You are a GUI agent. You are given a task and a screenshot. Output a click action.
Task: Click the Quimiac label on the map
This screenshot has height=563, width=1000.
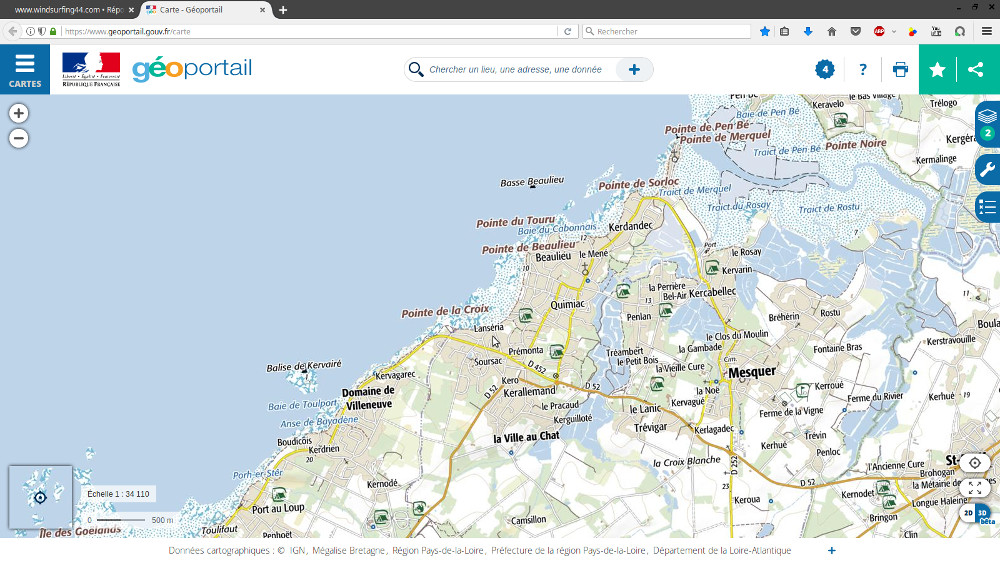tap(567, 304)
